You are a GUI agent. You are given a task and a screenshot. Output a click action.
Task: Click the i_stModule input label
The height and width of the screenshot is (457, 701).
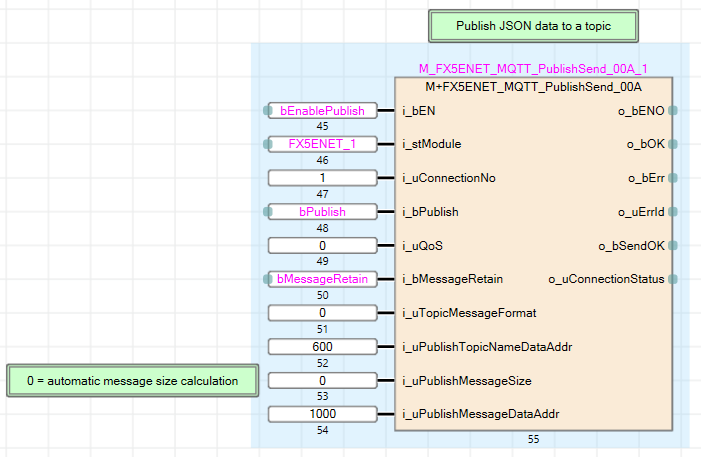(432, 144)
